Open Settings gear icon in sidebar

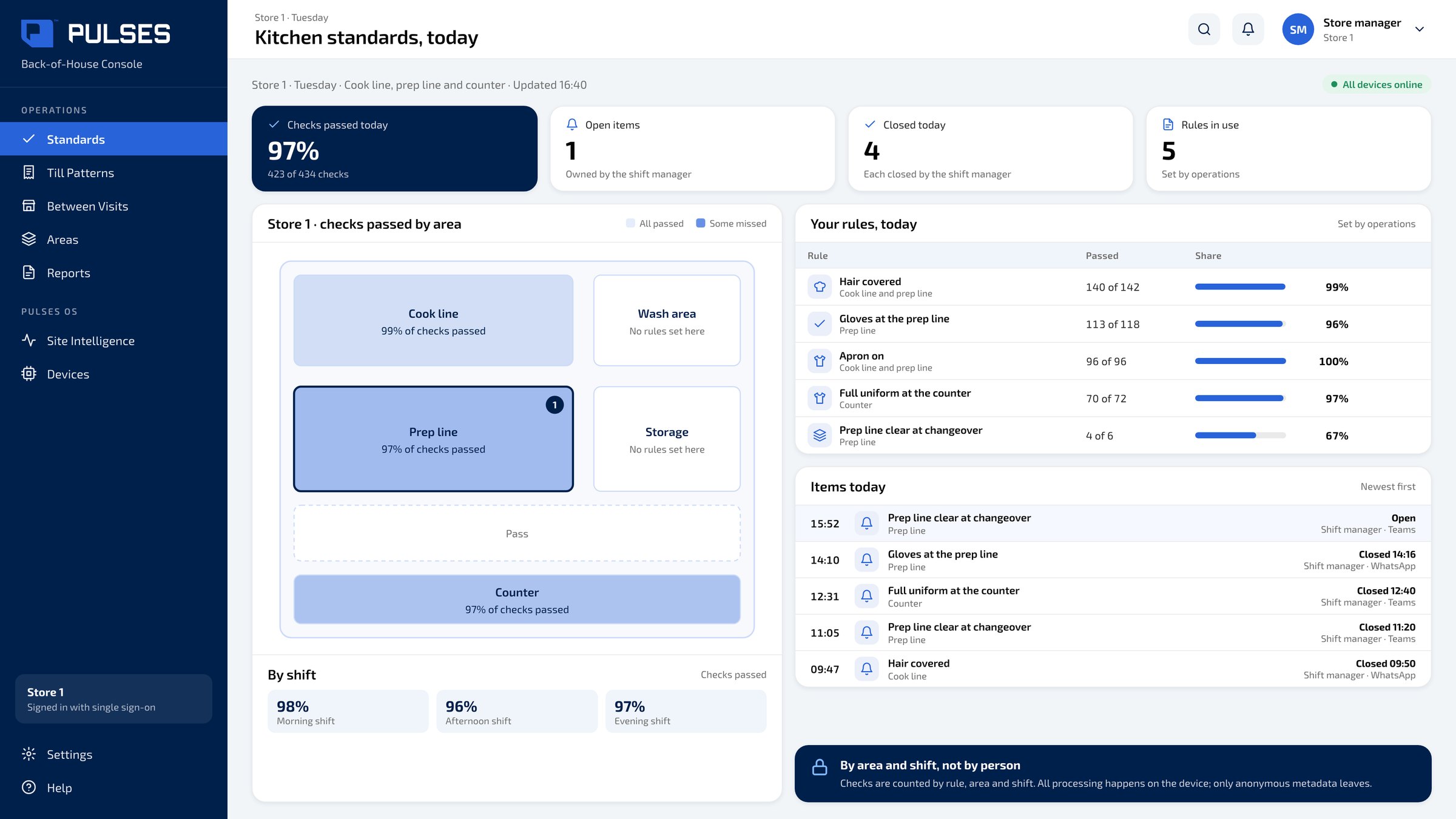29,754
